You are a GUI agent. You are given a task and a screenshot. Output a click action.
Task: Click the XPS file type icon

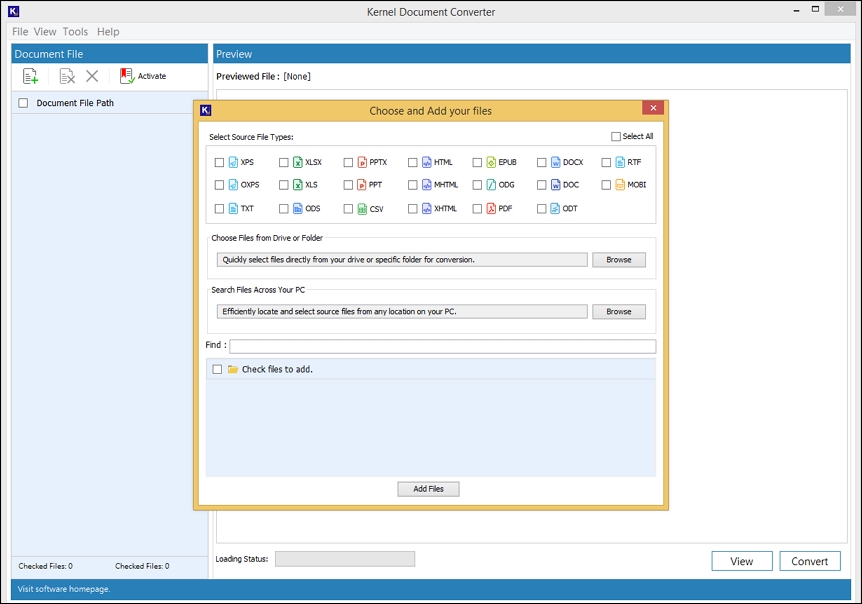(x=233, y=162)
